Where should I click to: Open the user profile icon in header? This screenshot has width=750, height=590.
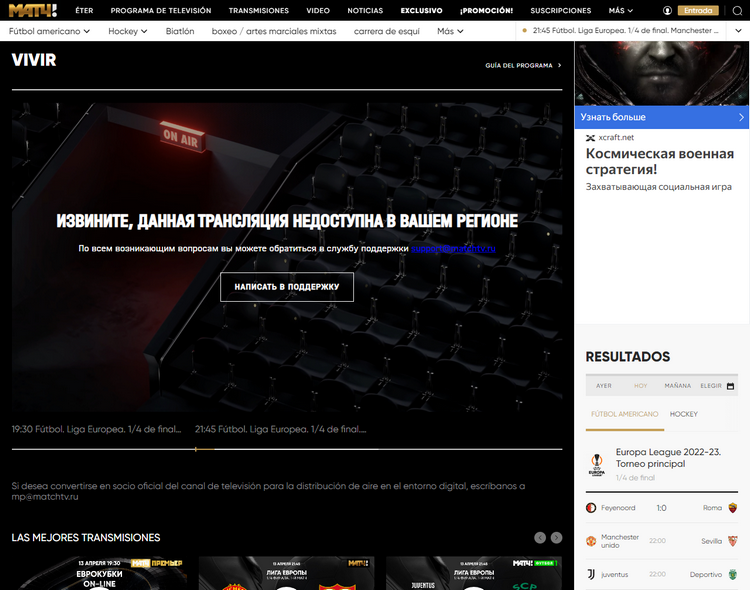[667, 11]
